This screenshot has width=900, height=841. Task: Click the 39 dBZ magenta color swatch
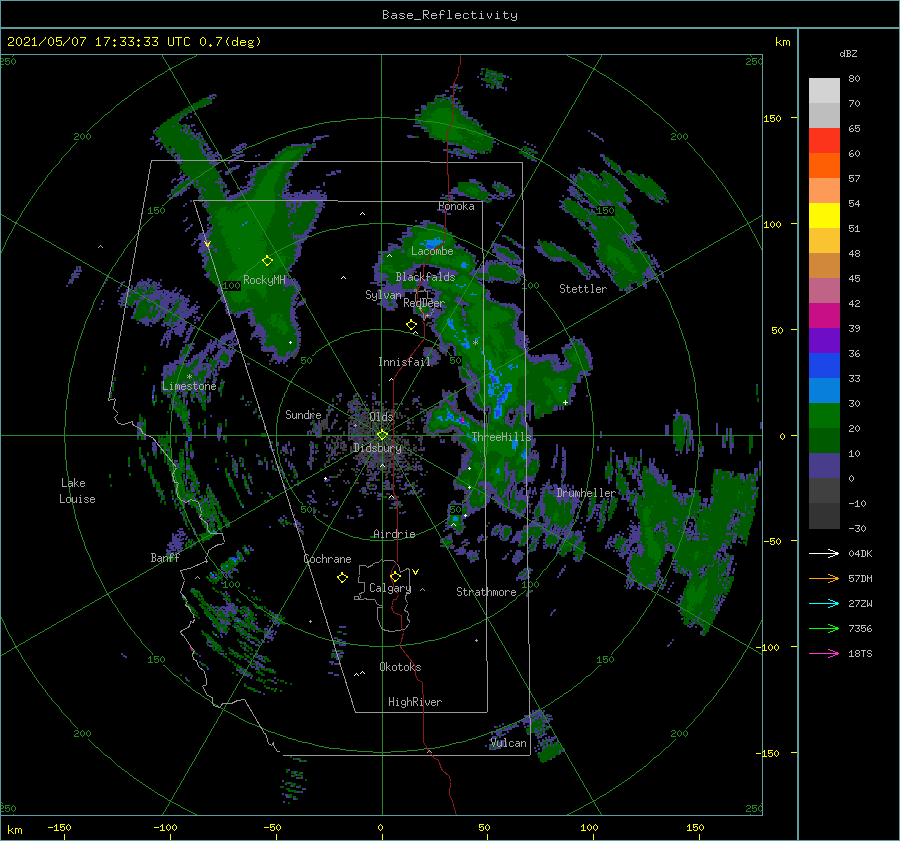coord(824,315)
